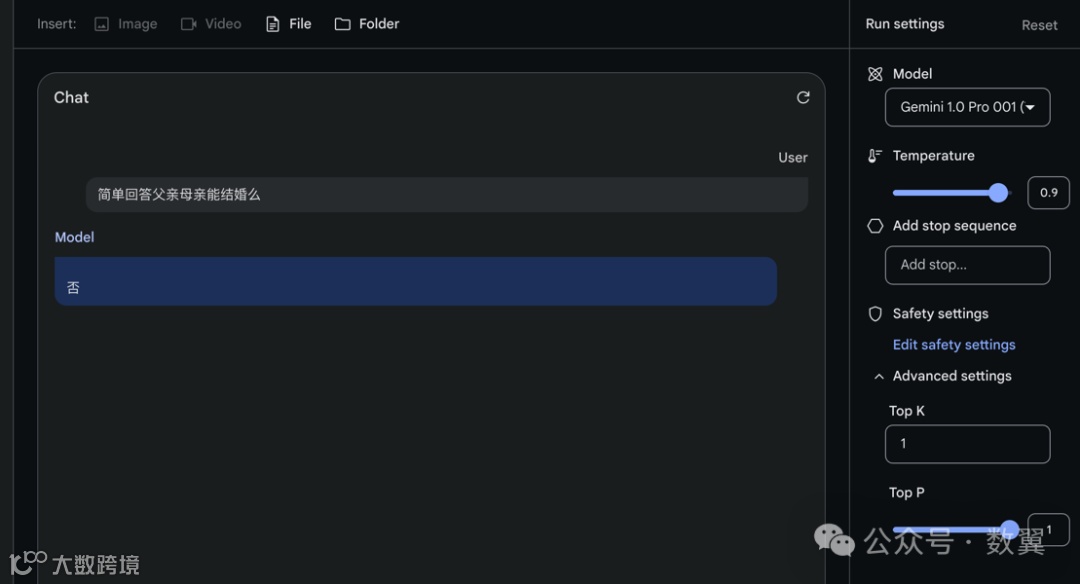Screen dimensions: 1080x584
Task: Select the user message text box
Action: click(x=446, y=195)
